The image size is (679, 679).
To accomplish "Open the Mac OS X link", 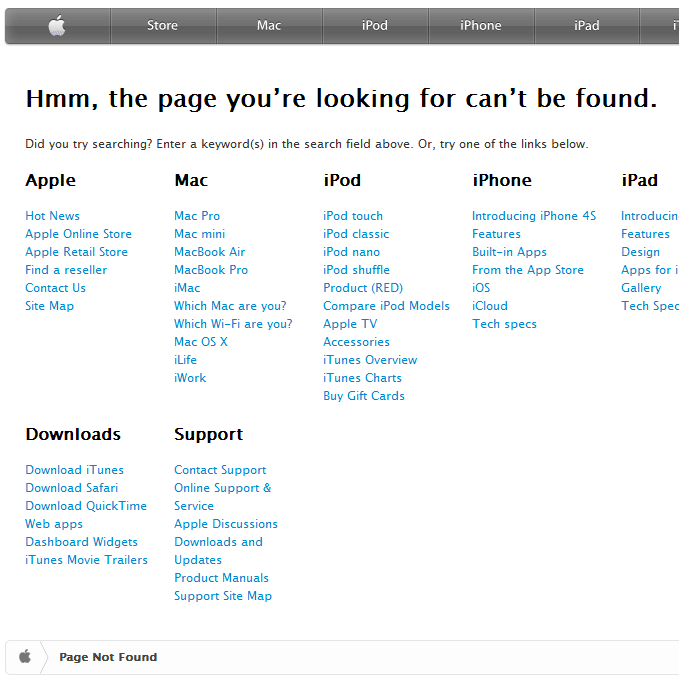I will (201, 342).
